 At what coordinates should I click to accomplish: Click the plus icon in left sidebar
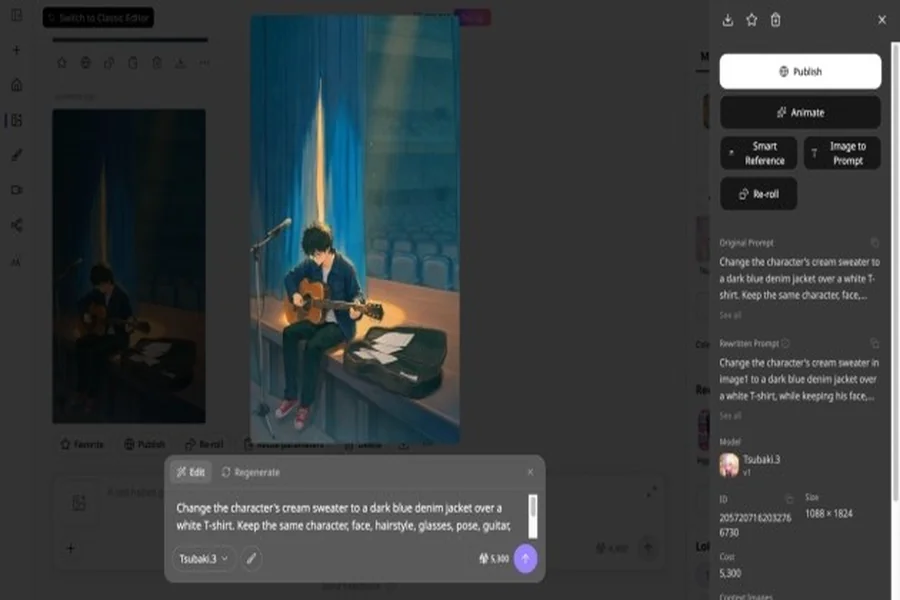[x=17, y=51]
